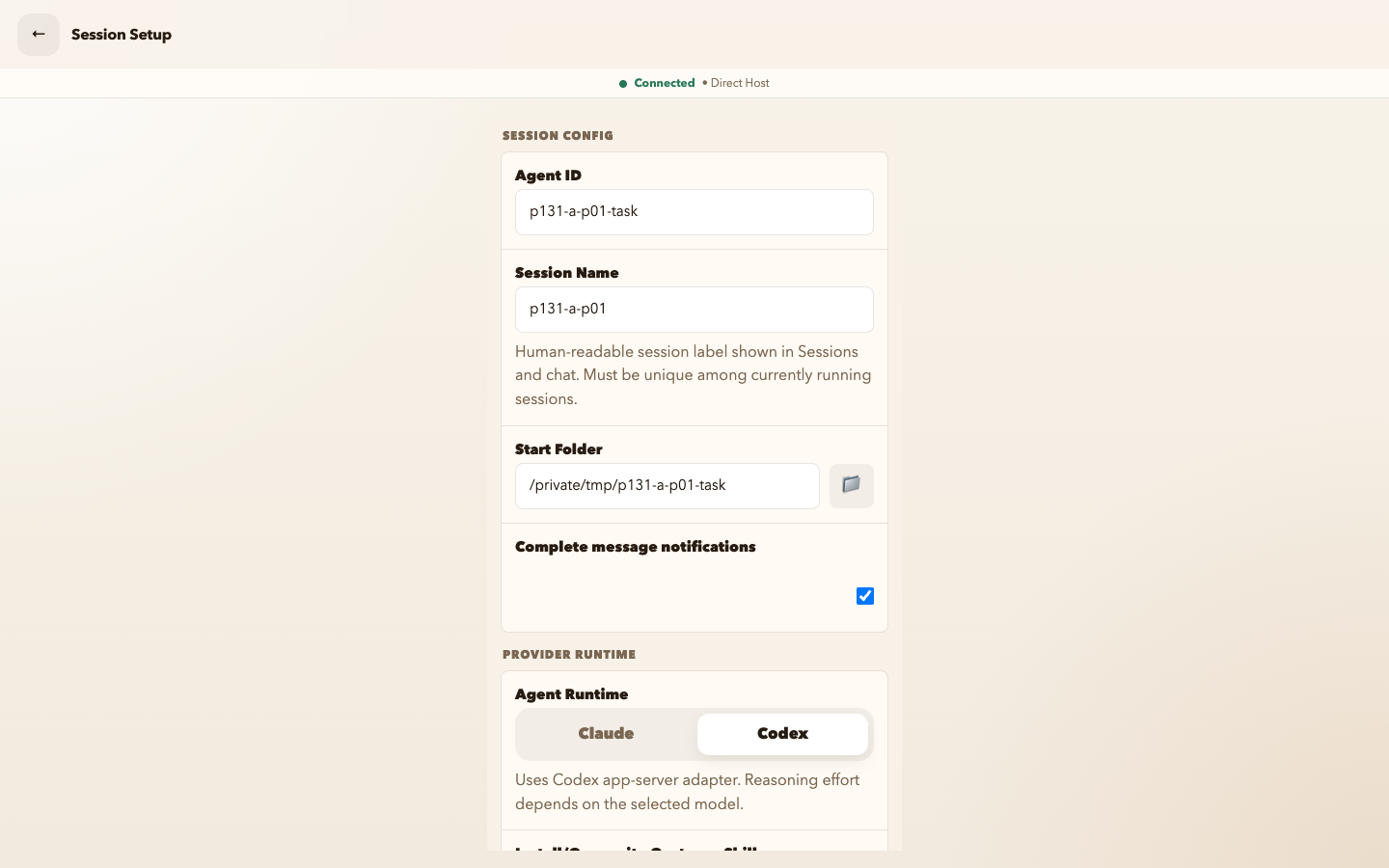Focus the Agent ID input field
The image size is (1389, 868).
click(694, 212)
